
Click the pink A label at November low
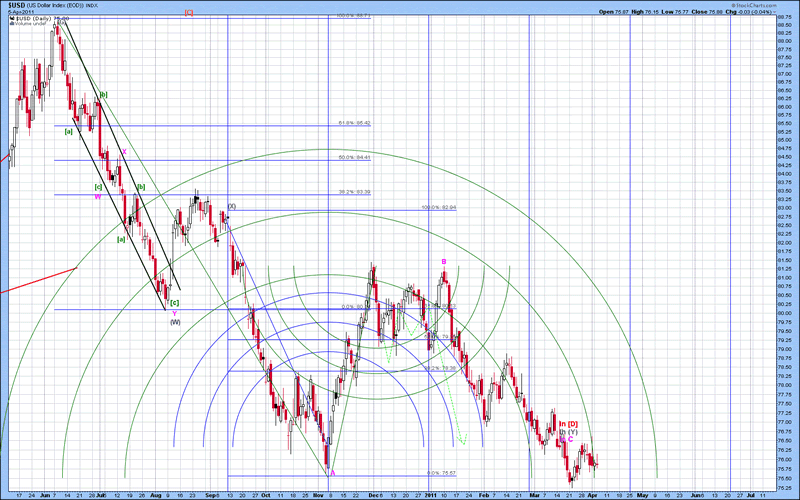pyautogui.click(x=333, y=473)
